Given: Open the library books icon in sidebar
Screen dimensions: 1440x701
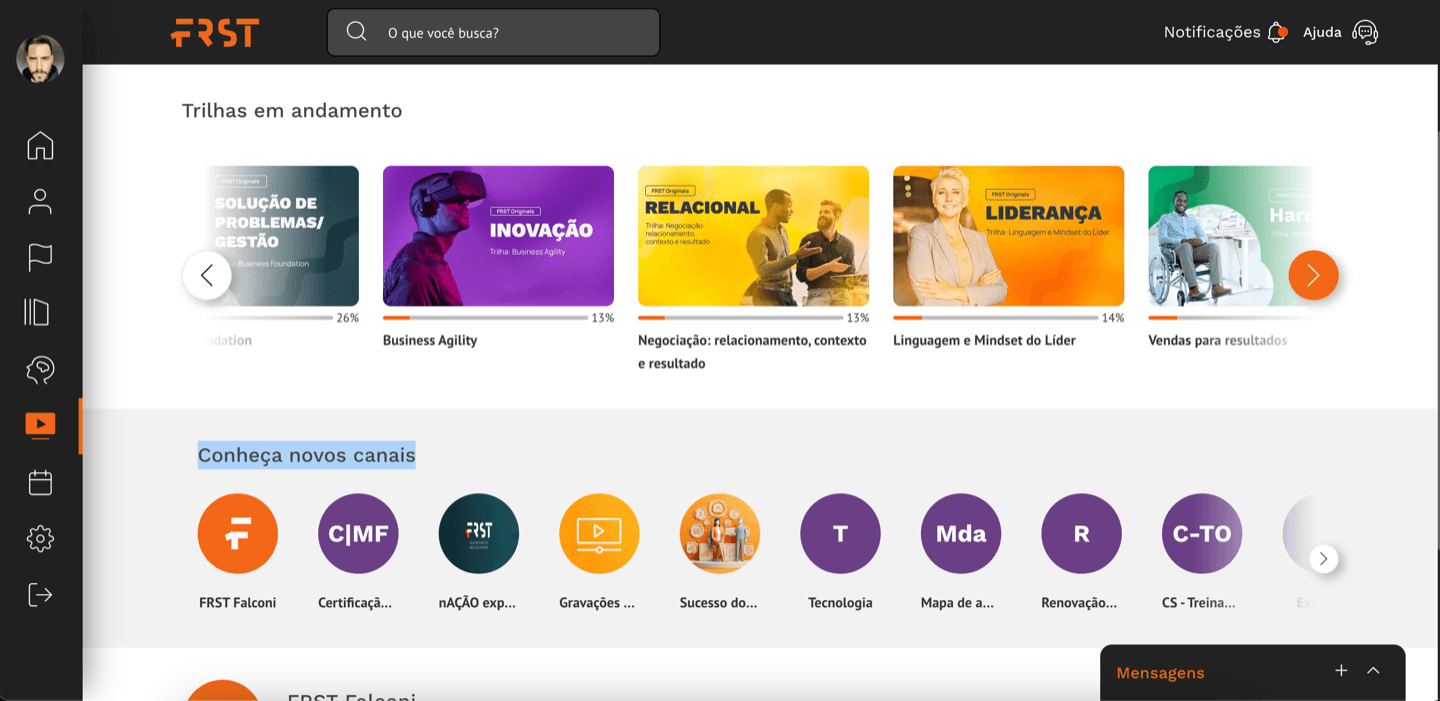Looking at the screenshot, I should 37,312.
